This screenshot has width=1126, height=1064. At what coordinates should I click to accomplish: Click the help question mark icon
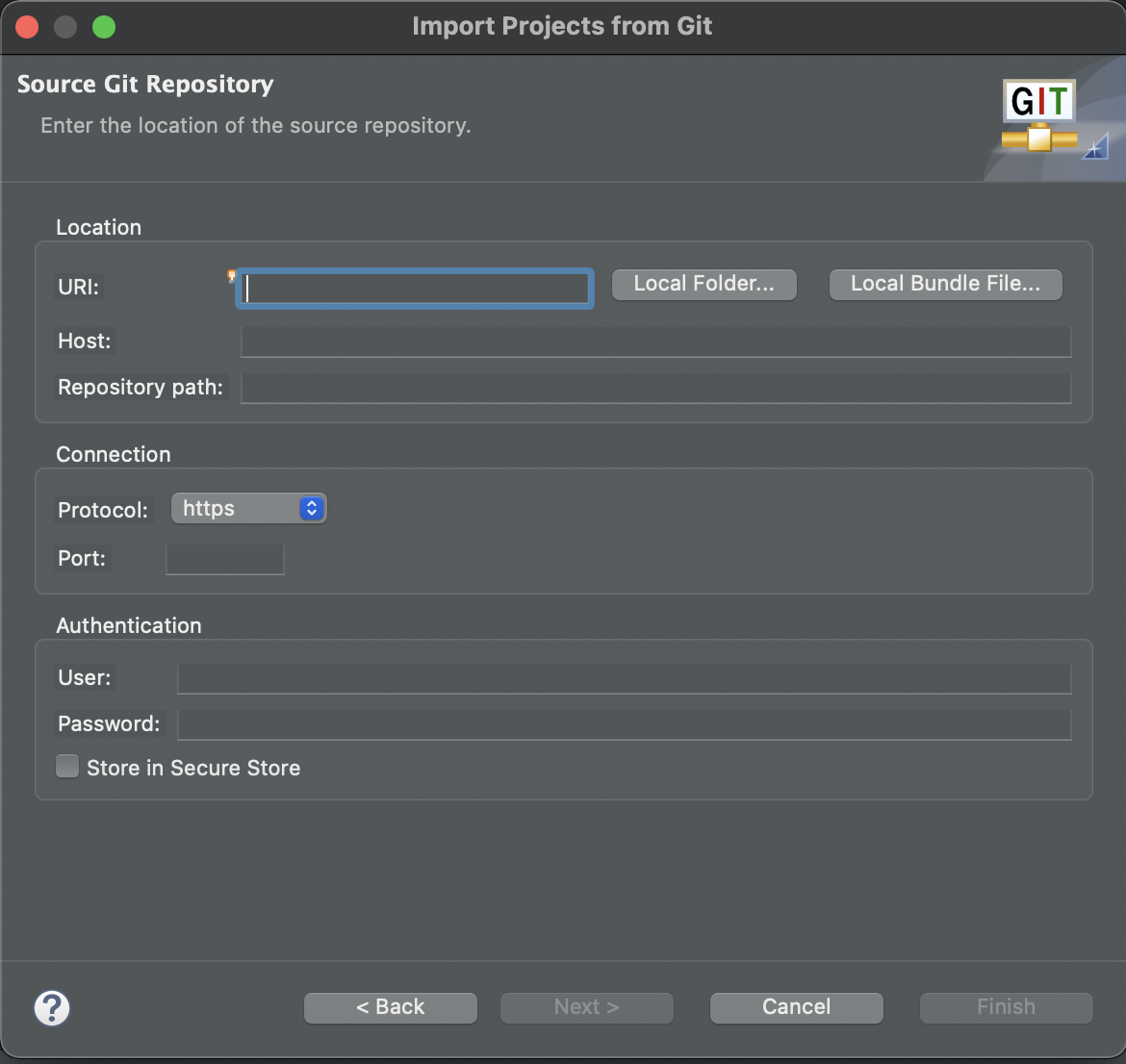tap(52, 1007)
